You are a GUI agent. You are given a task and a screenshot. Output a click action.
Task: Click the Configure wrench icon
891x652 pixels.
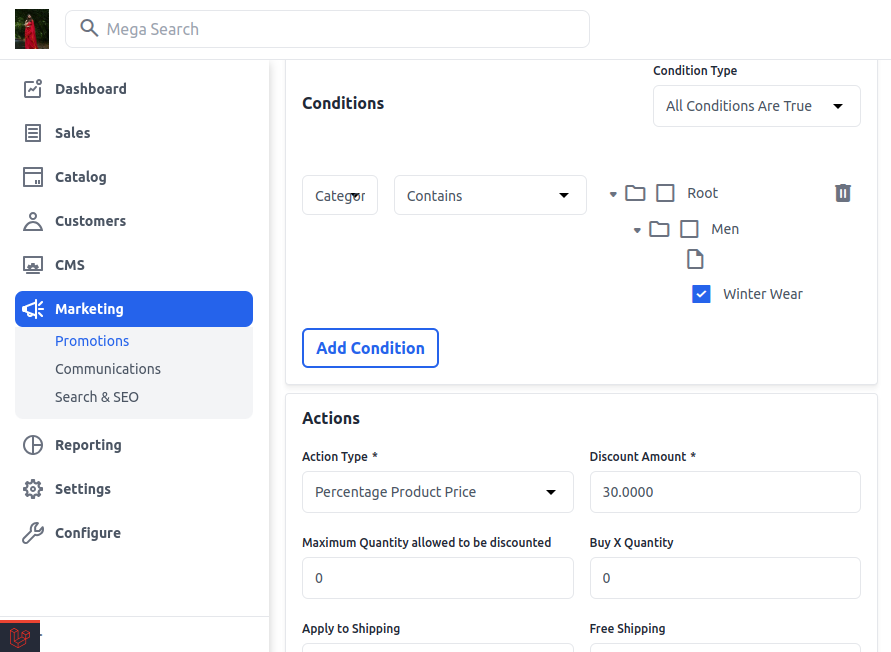pos(33,533)
